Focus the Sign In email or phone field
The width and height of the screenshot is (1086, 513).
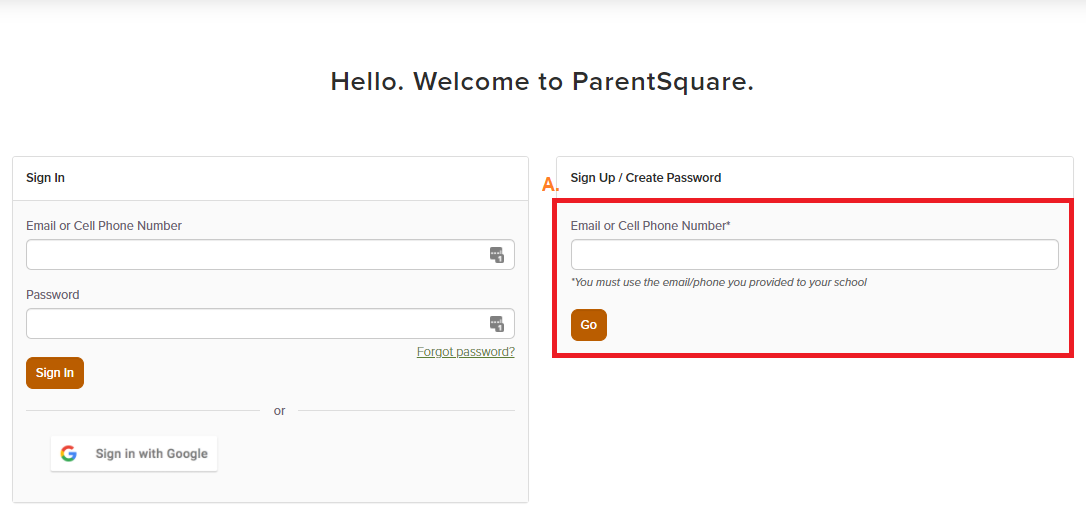coord(270,255)
